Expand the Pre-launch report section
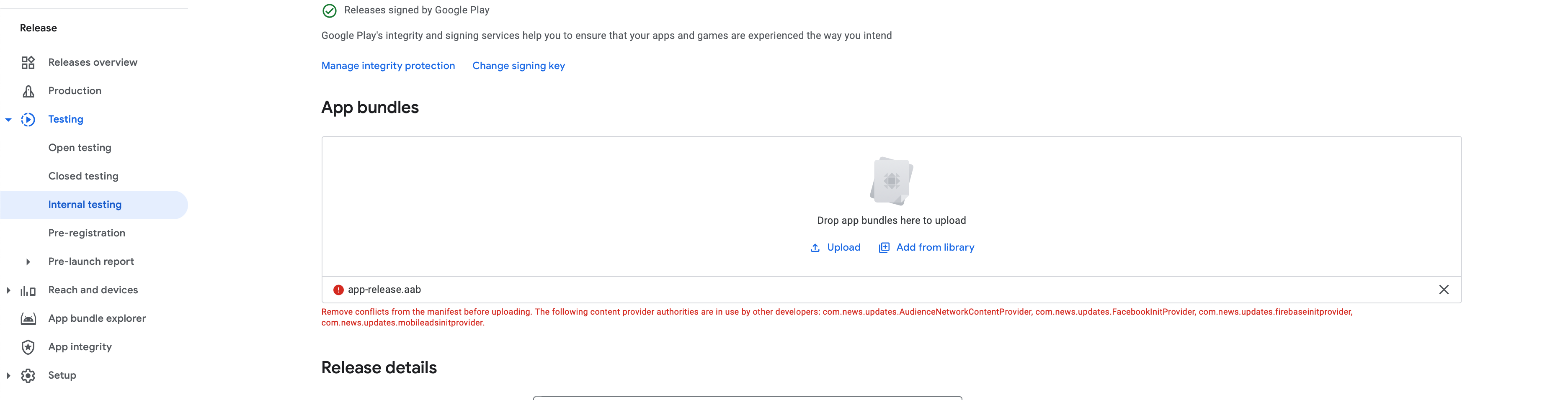 coord(28,262)
